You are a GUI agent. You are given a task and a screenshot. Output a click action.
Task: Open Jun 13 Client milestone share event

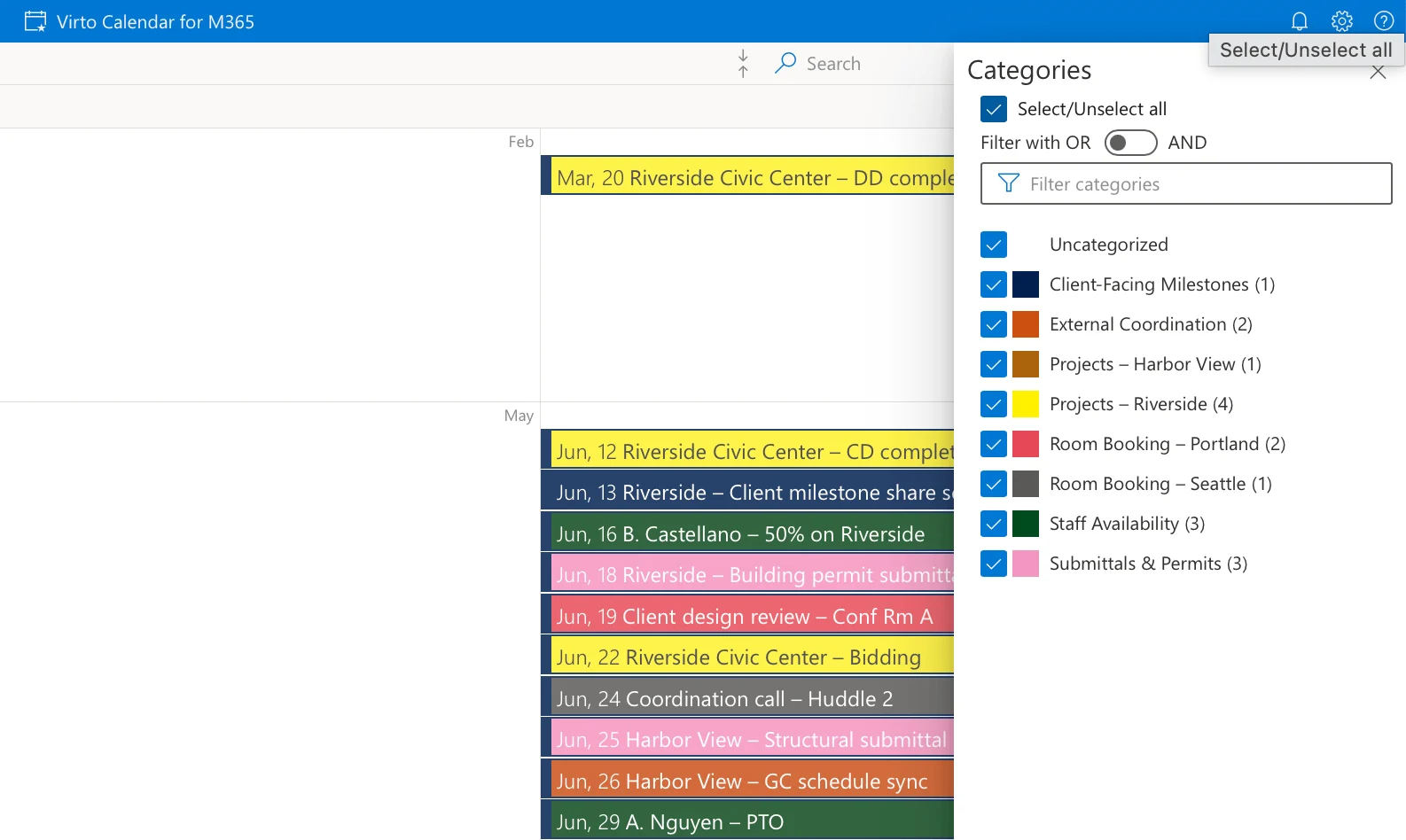747,491
